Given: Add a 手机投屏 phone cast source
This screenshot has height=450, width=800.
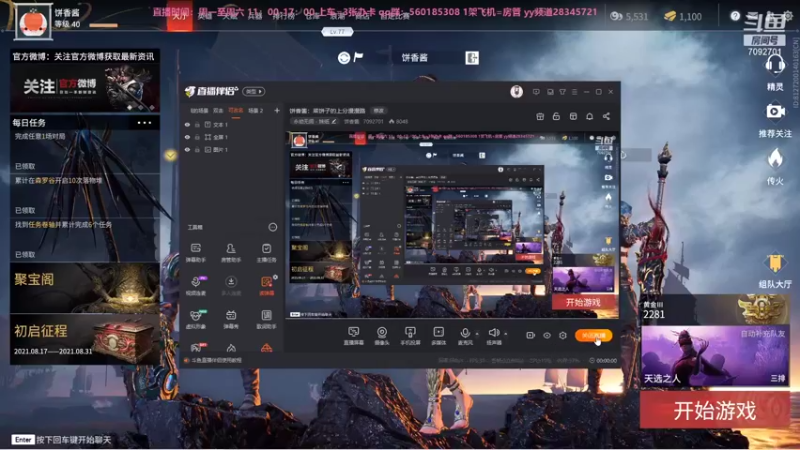Looking at the screenshot, I should click(410, 336).
